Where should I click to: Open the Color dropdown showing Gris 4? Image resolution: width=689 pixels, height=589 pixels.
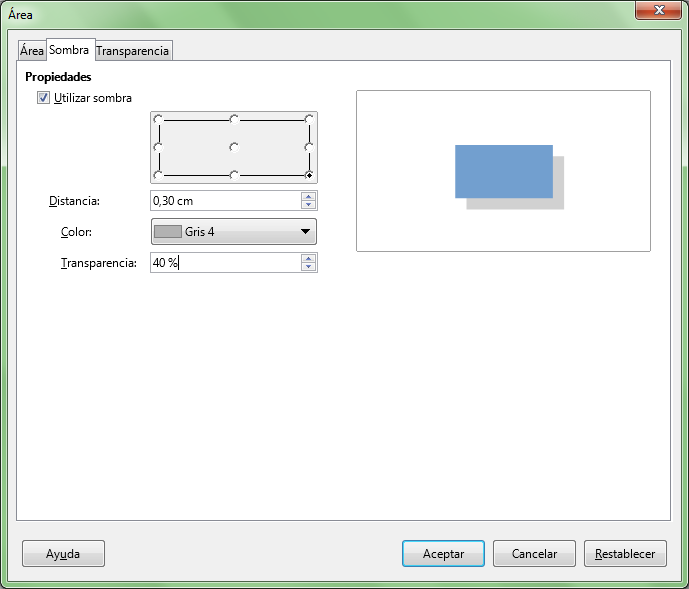point(234,232)
